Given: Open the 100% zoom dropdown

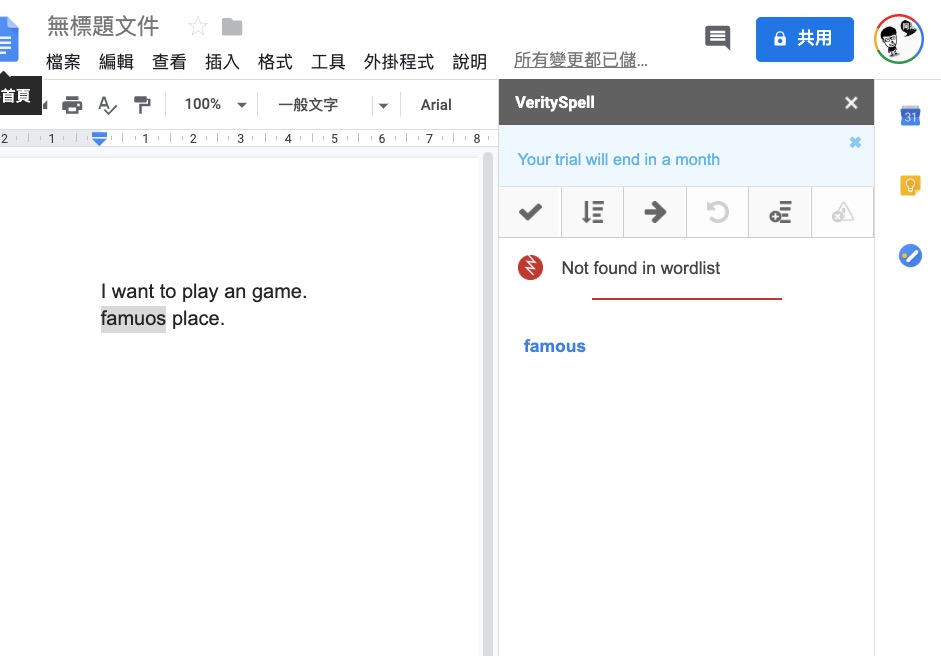Looking at the screenshot, I should point(215,105).
